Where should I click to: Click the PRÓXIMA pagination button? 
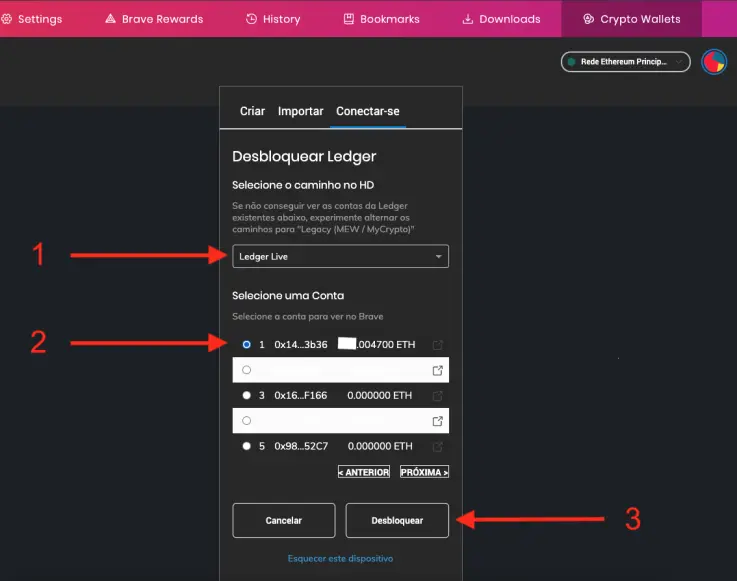pos(424,472)
